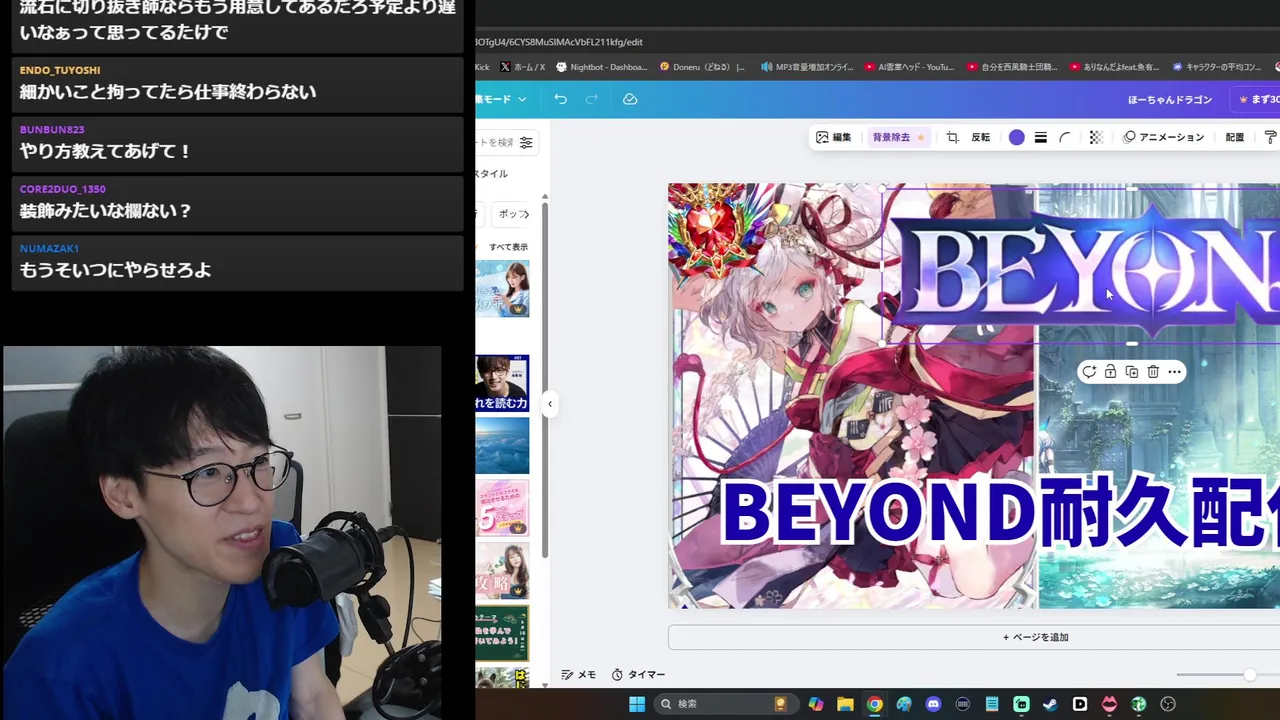Select the copy style paint roller

(x=1270, y=137)
